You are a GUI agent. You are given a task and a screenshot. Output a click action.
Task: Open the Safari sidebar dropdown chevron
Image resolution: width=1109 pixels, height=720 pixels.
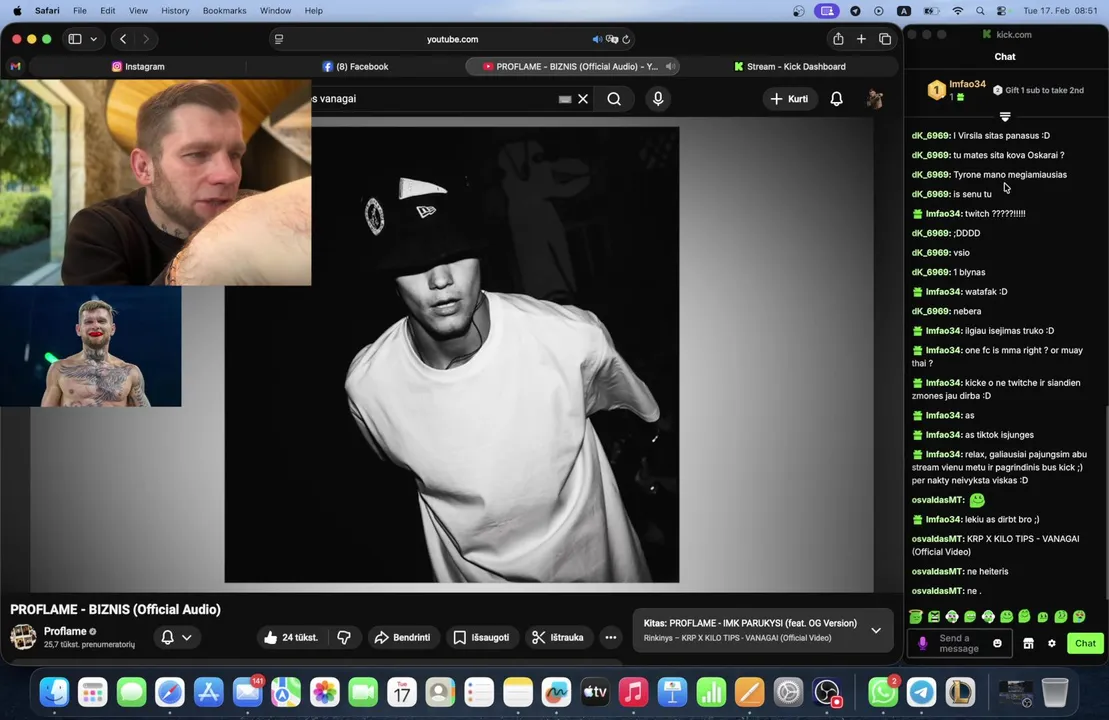point(93,39)
